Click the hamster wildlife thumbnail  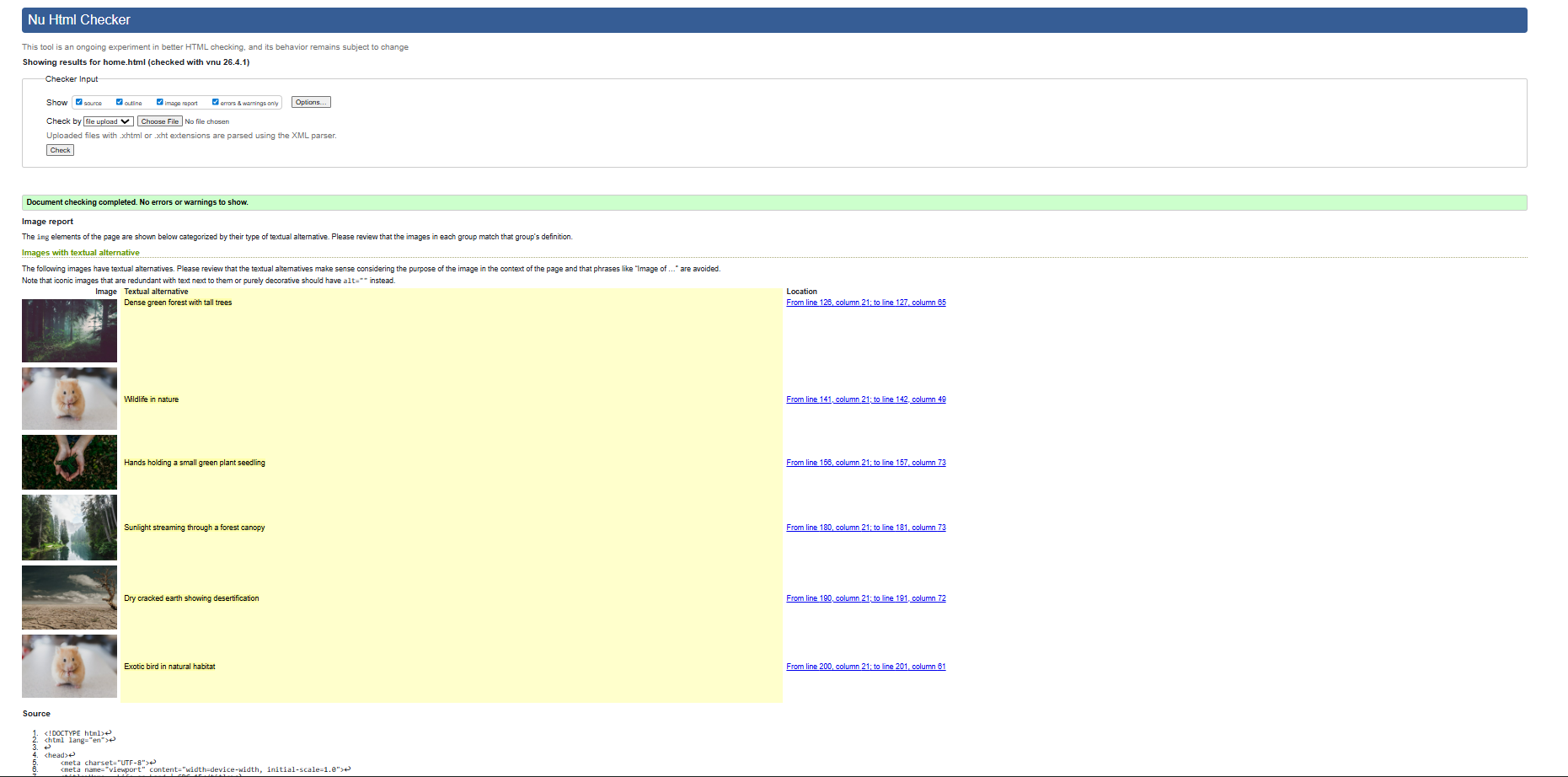pyautogui.click(x=69, y=399)
